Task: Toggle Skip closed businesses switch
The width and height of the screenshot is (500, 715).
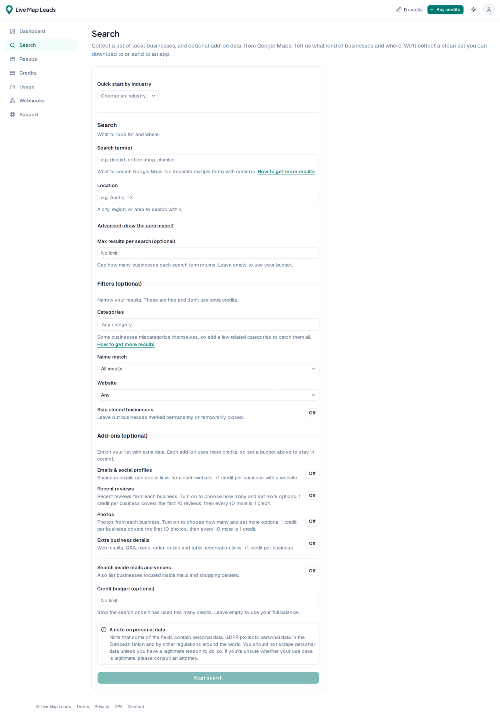Action: 312,413
